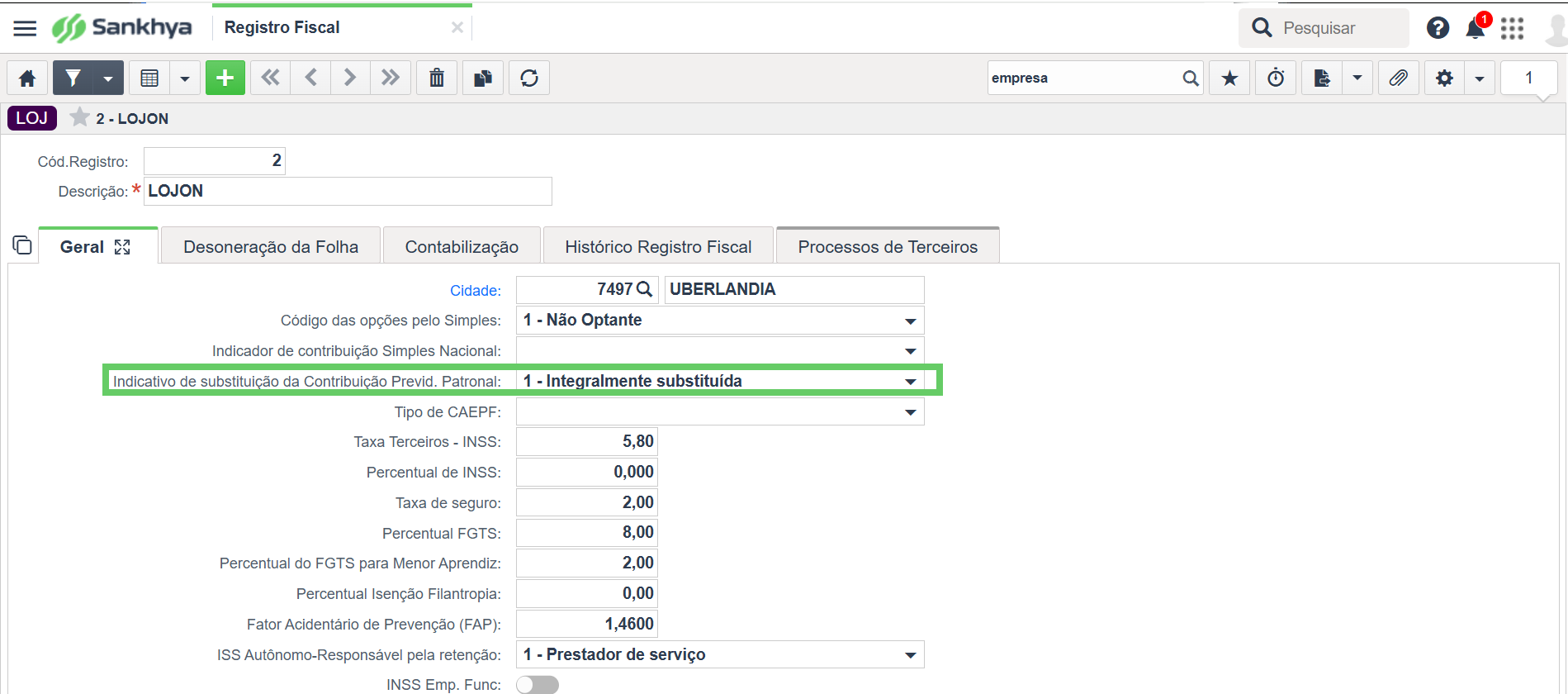Switch to Desoneração da Folha tab
1568x694 pixels.
pyautogui.click(x=271, y=247)
